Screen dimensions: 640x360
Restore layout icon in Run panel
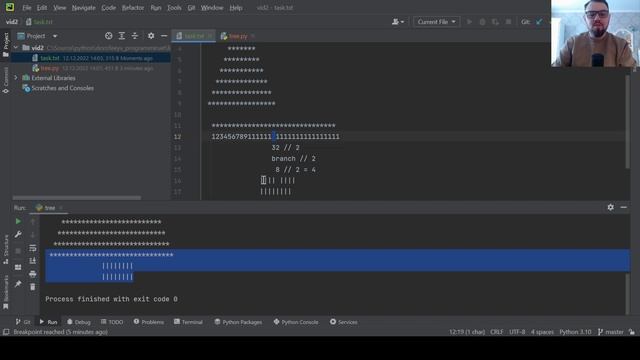coord(18,267)
